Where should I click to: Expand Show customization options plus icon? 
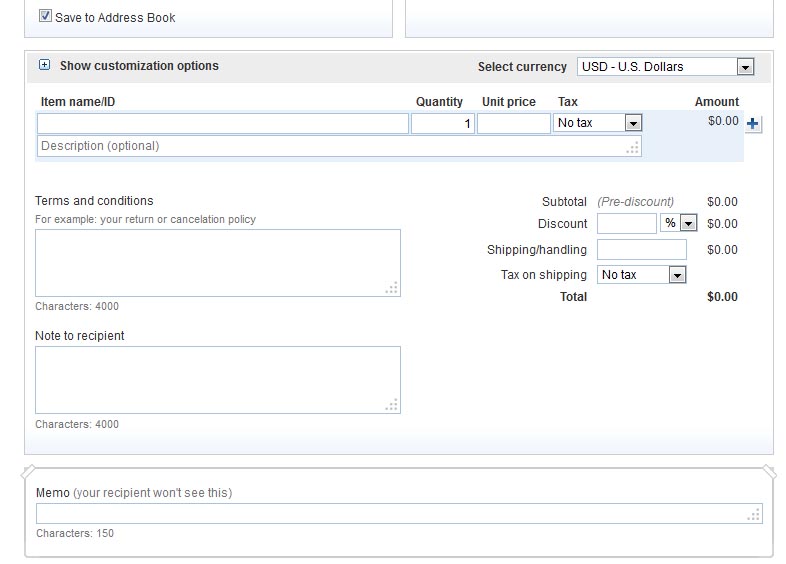pos(44,65)
